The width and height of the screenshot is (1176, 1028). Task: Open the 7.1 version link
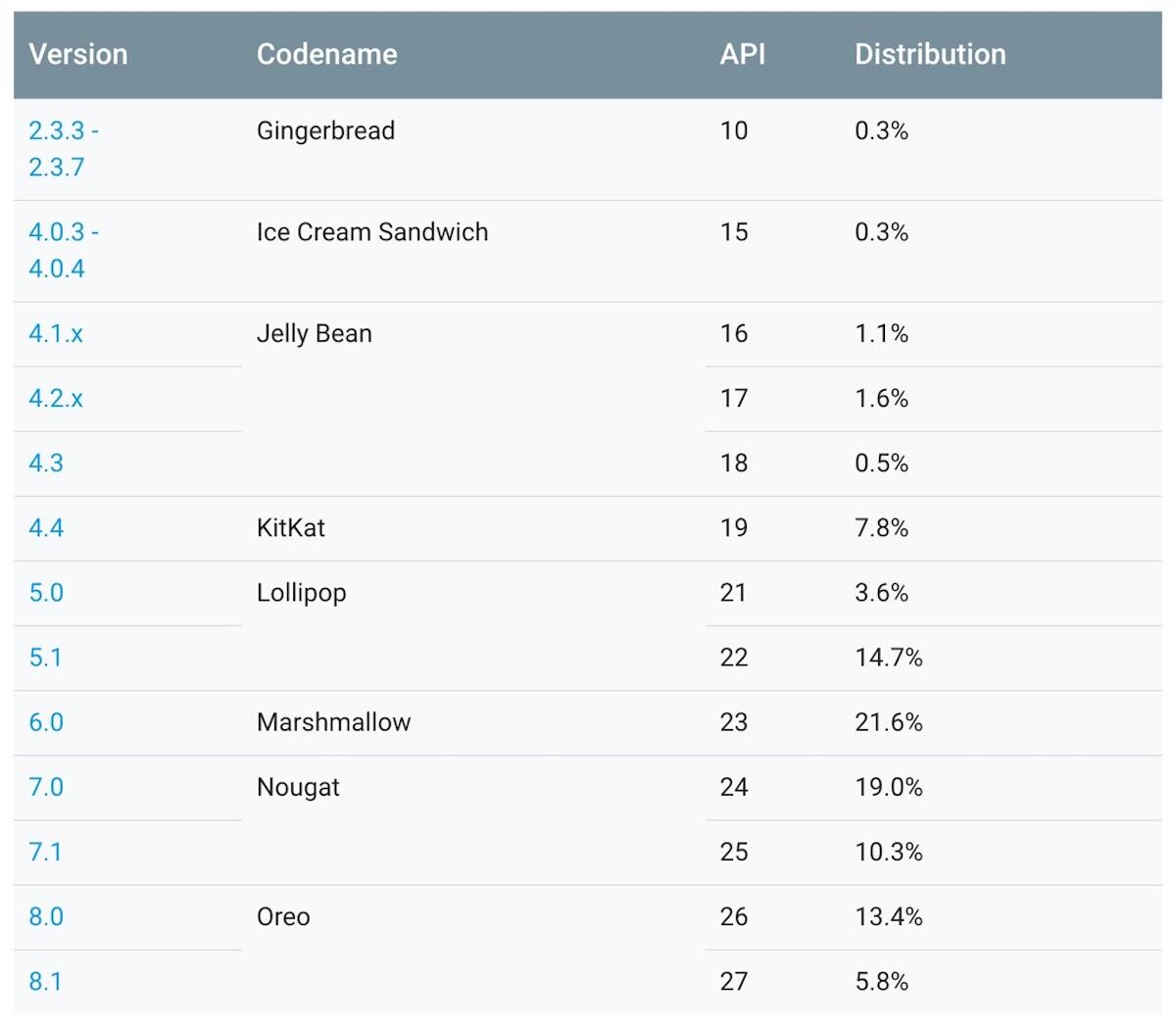(x=45, y=852)
